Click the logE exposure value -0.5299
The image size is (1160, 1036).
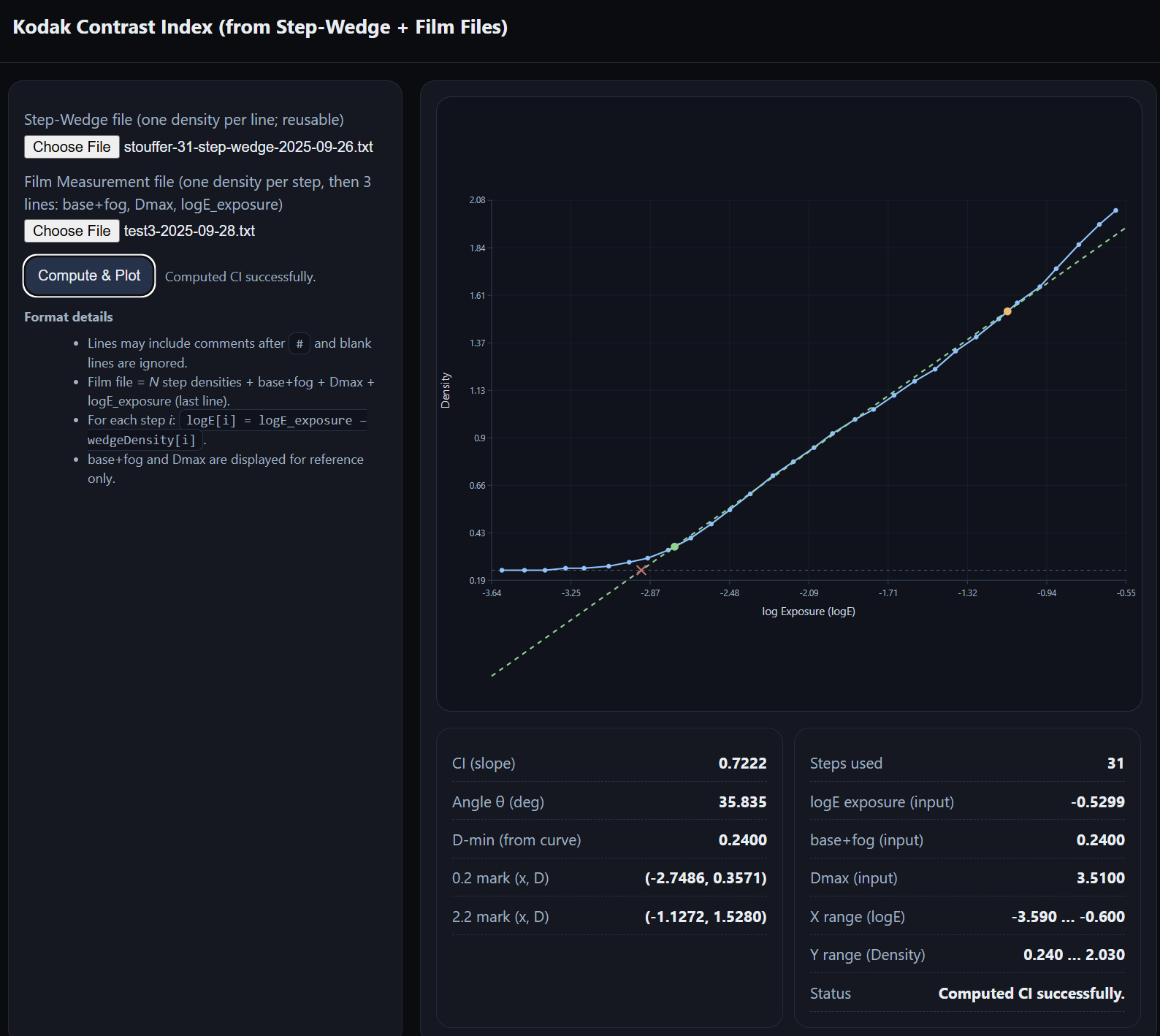click(1097, 802)
